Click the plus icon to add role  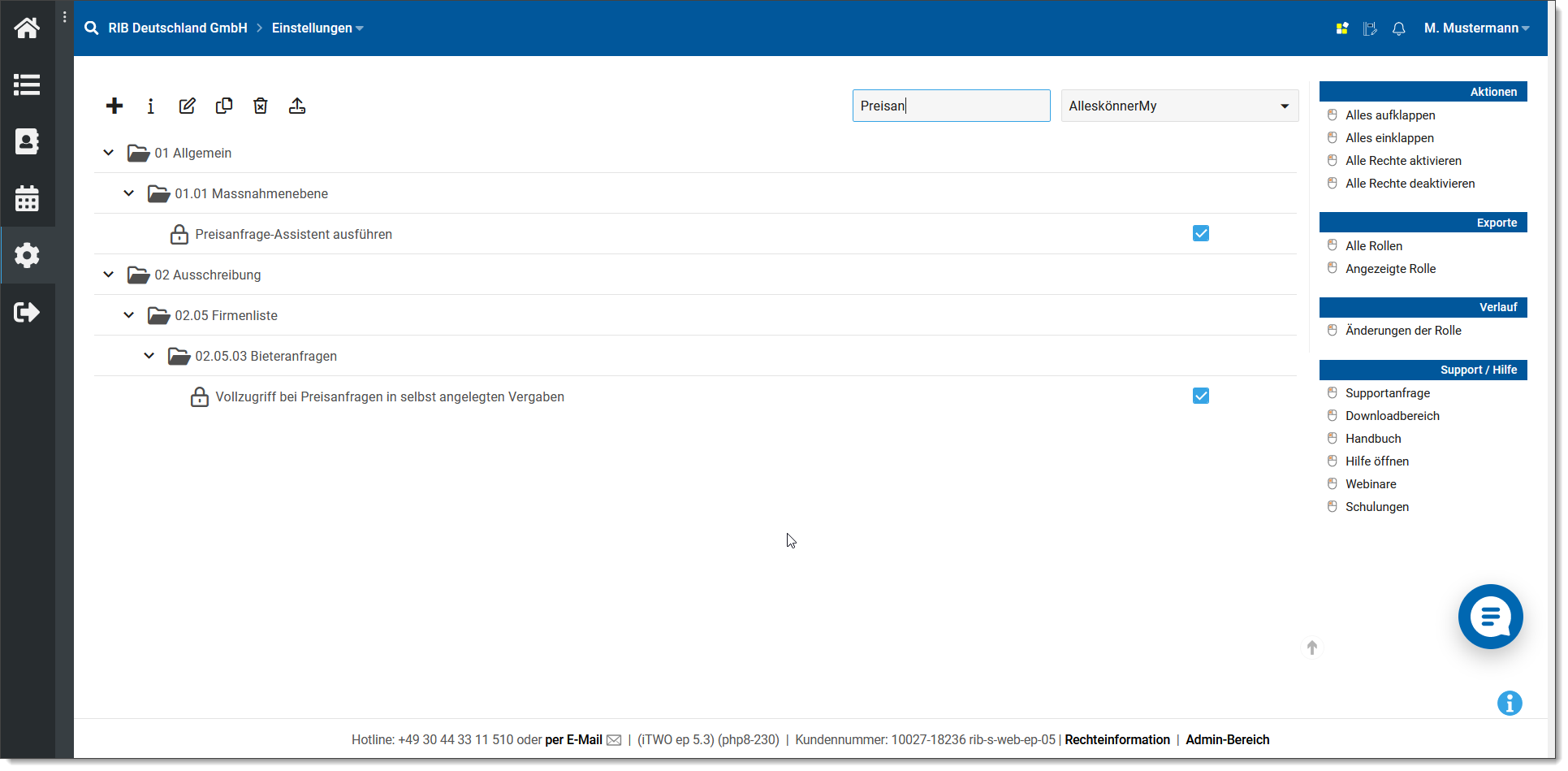coord(114,106)
